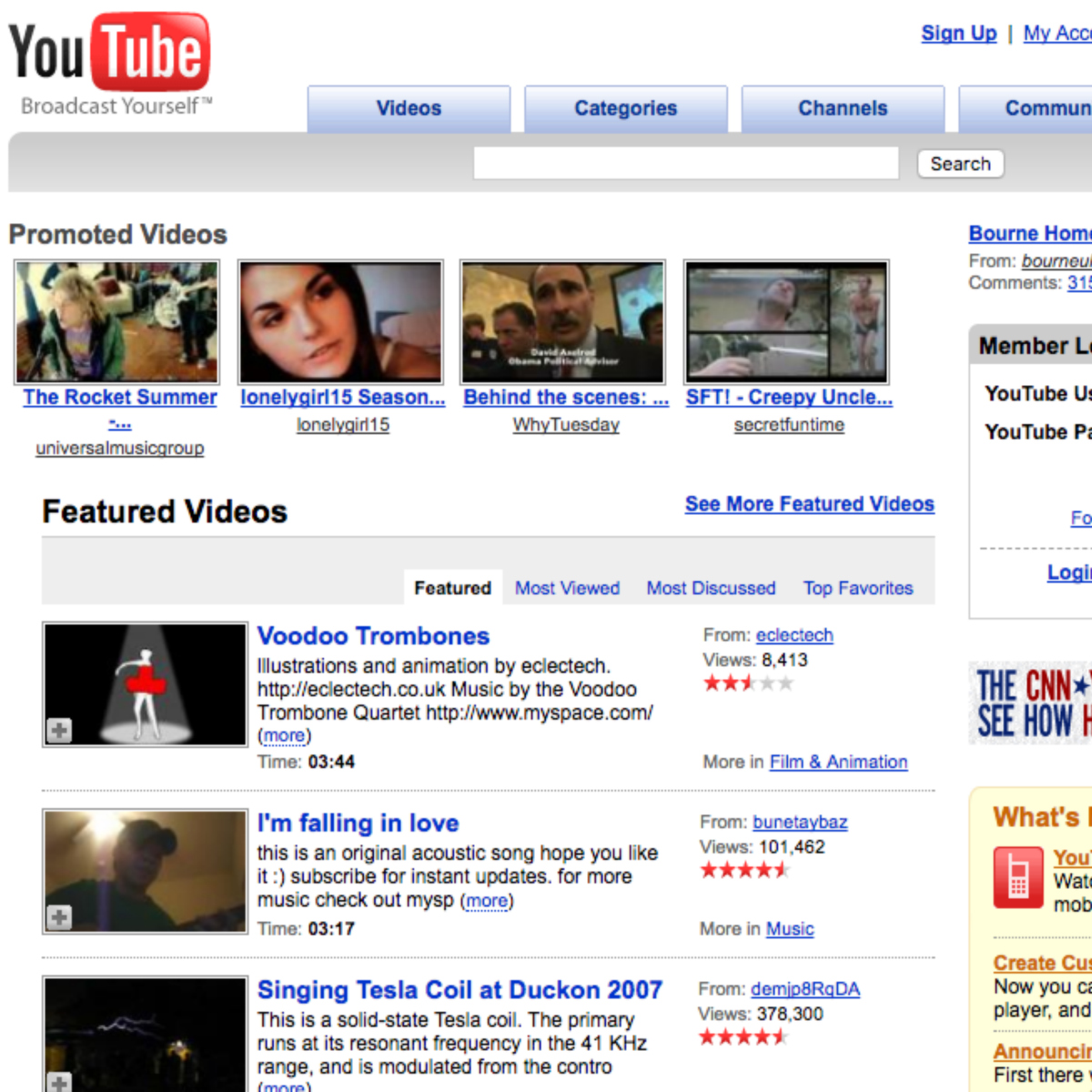
Task: Click the red mobile phone icon
Action: point(1017,878)
